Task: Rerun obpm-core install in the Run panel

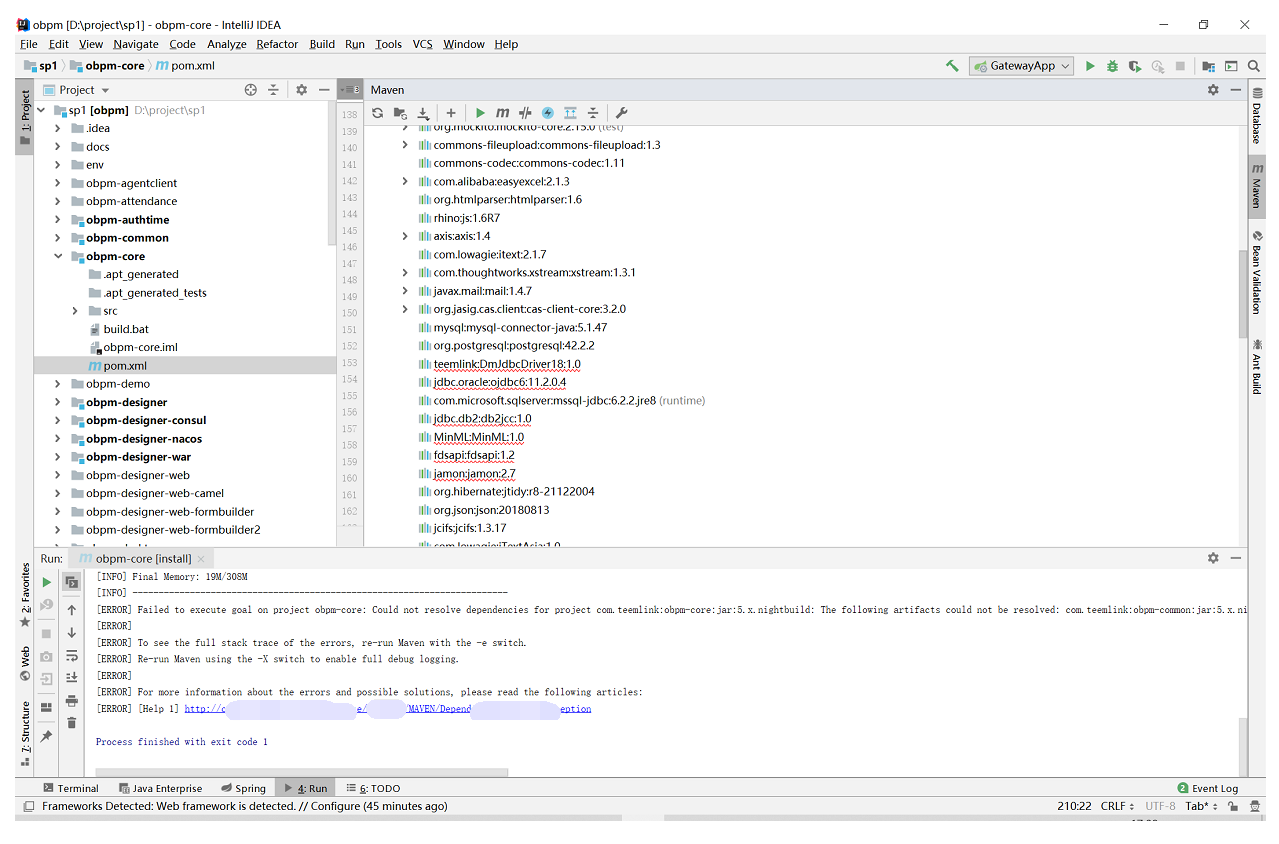Action: pyautogui.click(x=46, y=582)
